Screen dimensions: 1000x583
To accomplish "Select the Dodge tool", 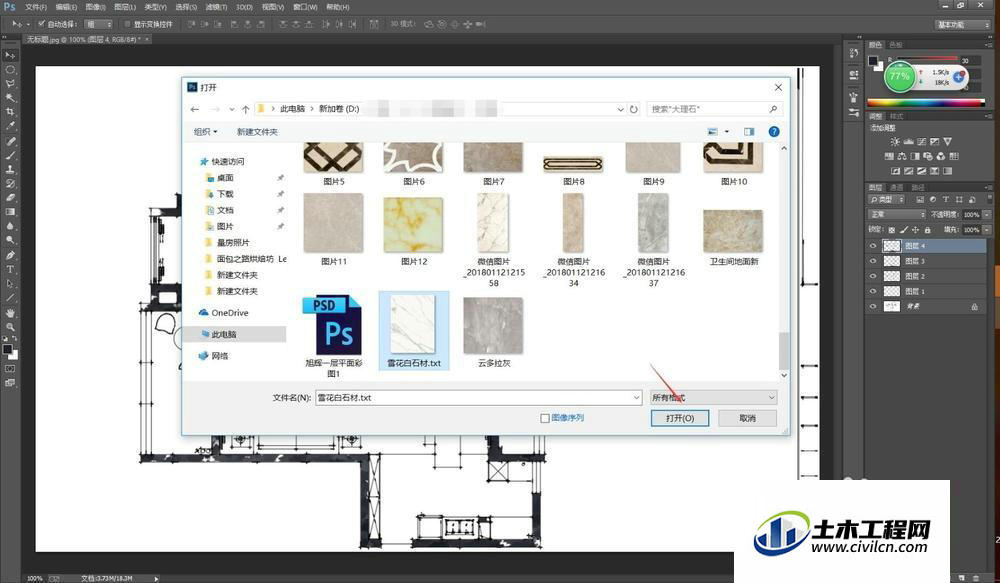I will click(10, 240).
